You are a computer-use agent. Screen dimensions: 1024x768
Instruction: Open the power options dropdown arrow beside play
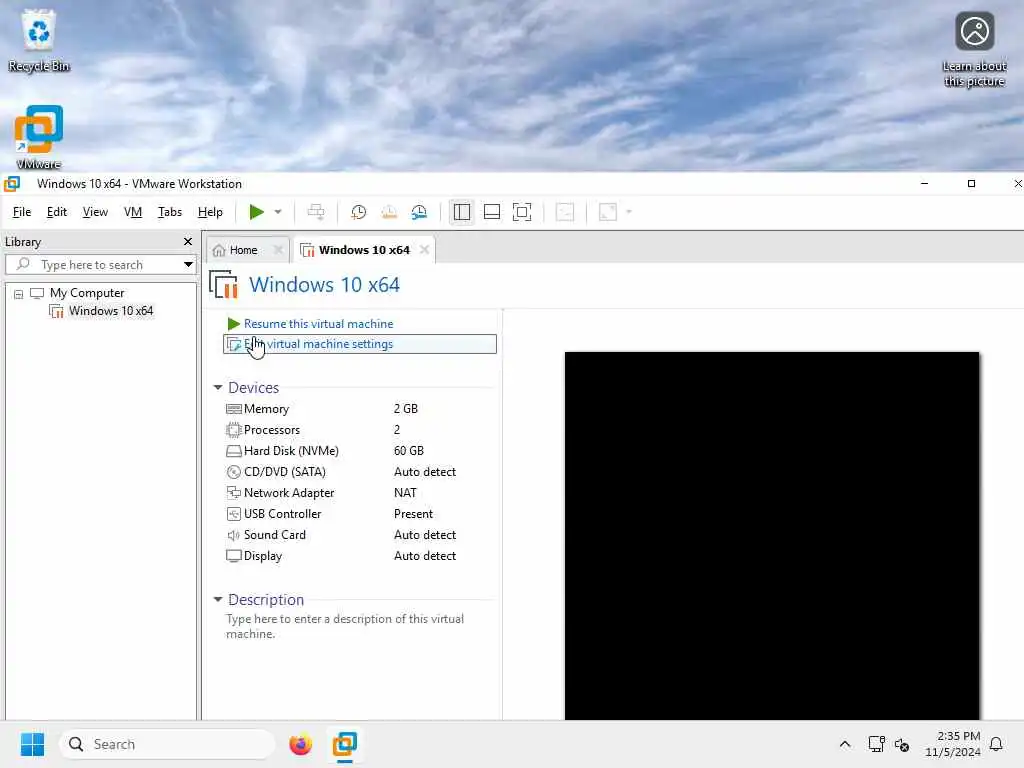(x=278, y=212)
